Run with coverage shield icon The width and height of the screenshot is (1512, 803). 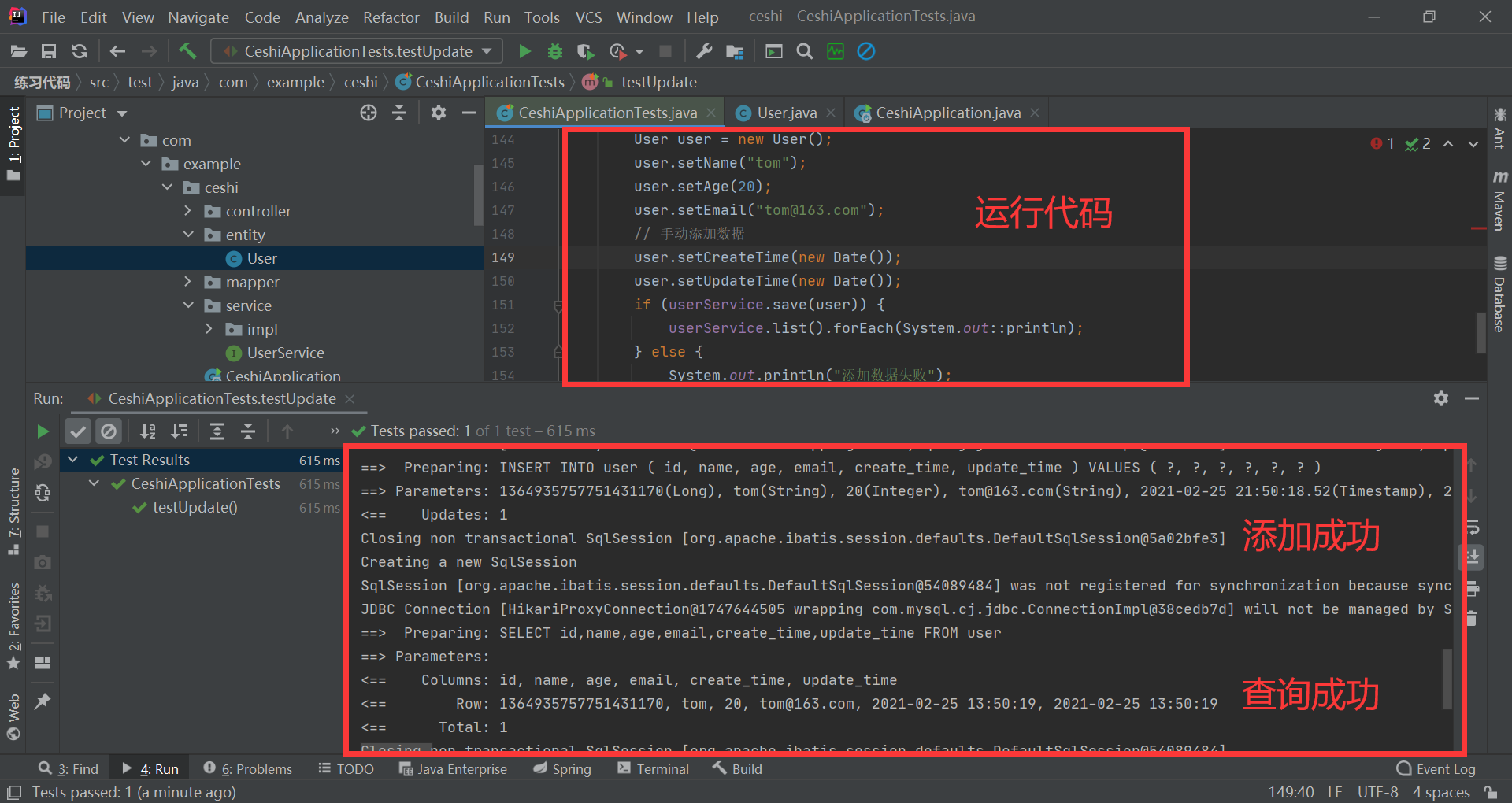585,51
